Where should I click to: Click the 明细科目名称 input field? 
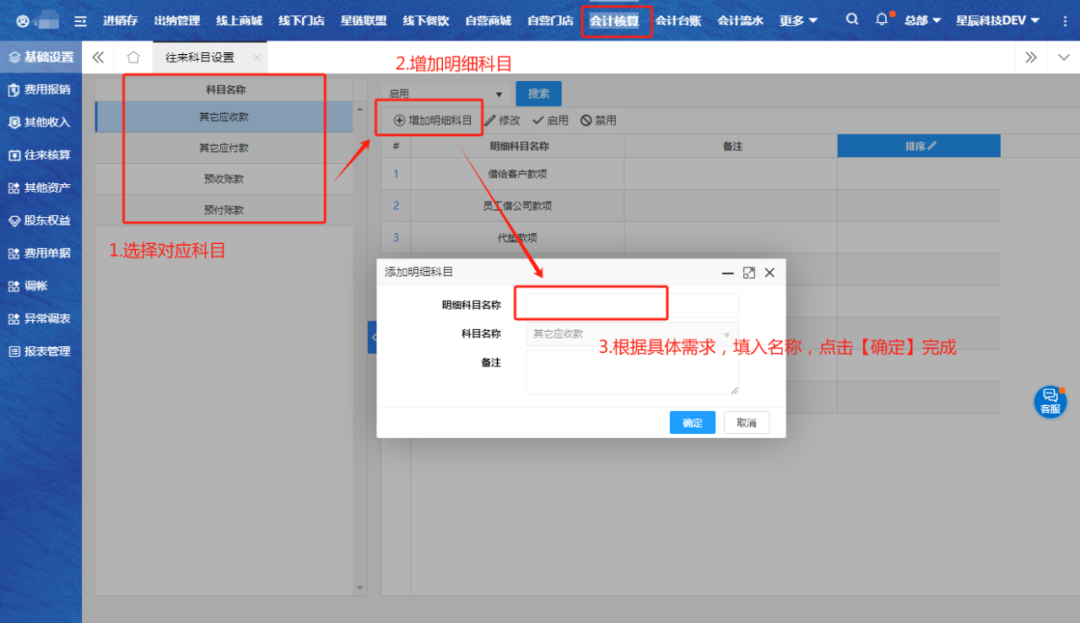pyautogui.click(x=627, y=305)
